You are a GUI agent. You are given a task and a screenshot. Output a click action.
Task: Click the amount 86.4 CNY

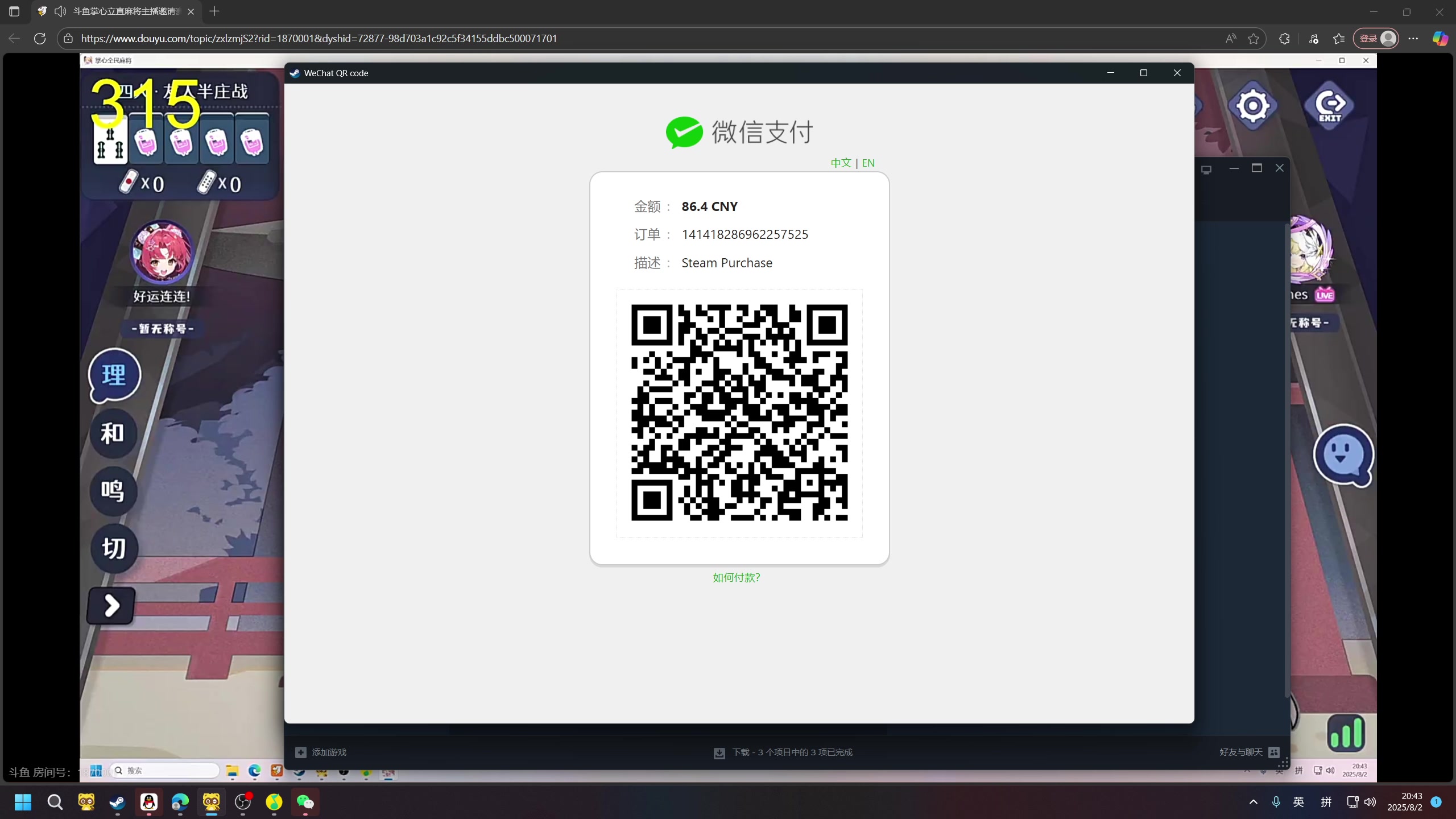[709, 206]
